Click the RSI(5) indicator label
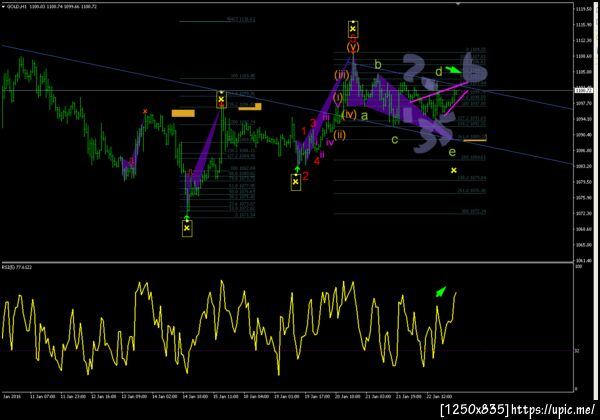The width and height of the screenshot is (600, 420). click(17, 267)
